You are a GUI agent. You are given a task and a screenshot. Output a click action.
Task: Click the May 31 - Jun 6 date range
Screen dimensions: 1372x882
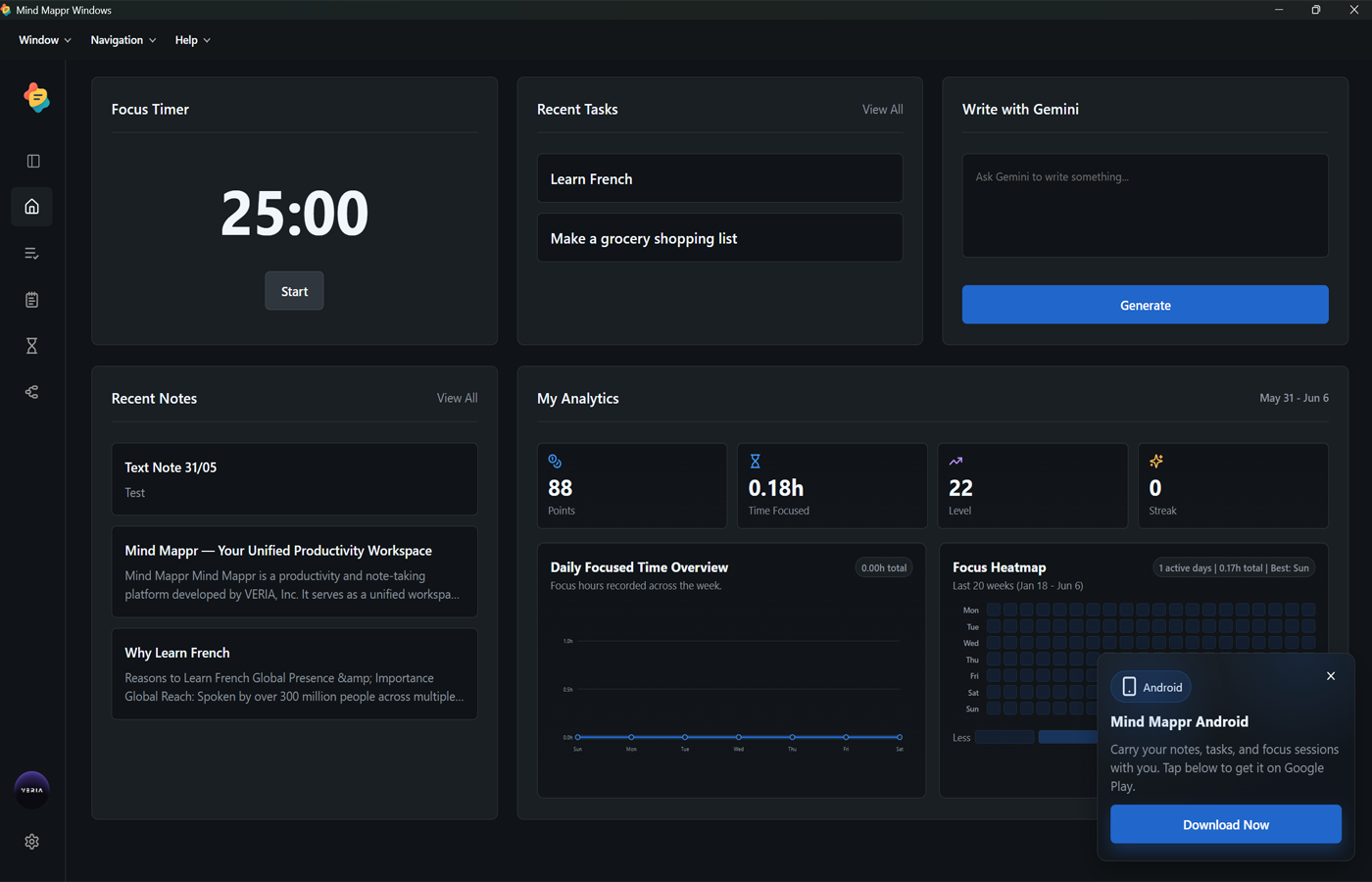pos(1294,398)
